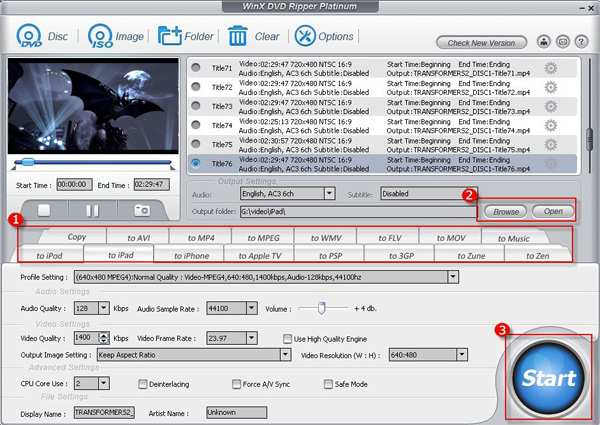Viewport: 600px width, 425px height.
Task: Click the email envelope icon
Action: [562, 41]
